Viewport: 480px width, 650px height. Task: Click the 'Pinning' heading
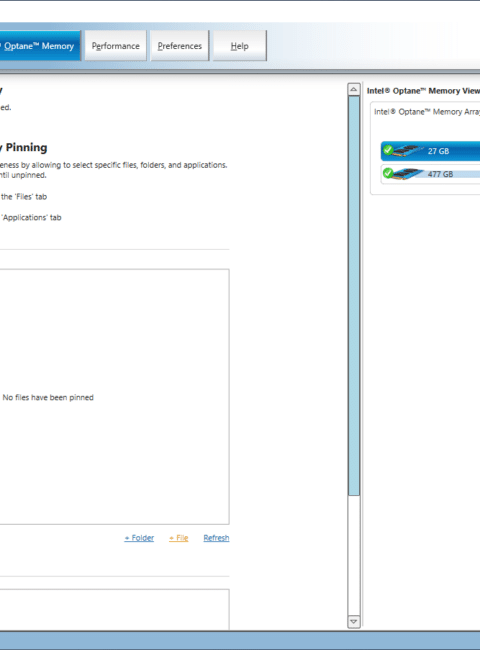point(27,148)
